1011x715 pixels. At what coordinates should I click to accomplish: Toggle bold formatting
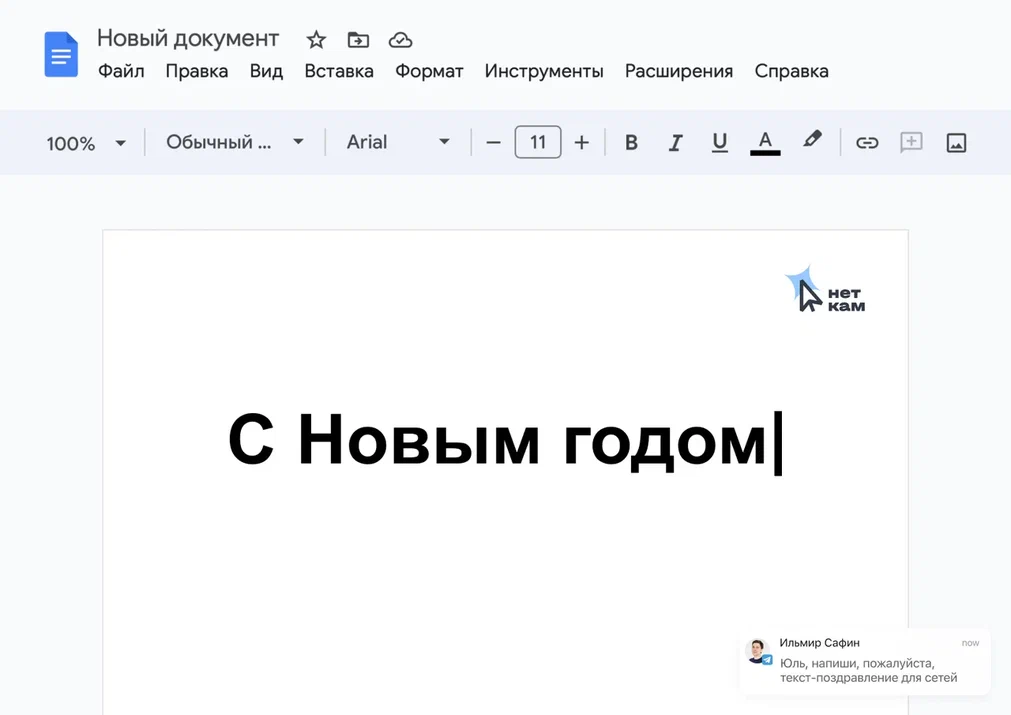[631, 143]
